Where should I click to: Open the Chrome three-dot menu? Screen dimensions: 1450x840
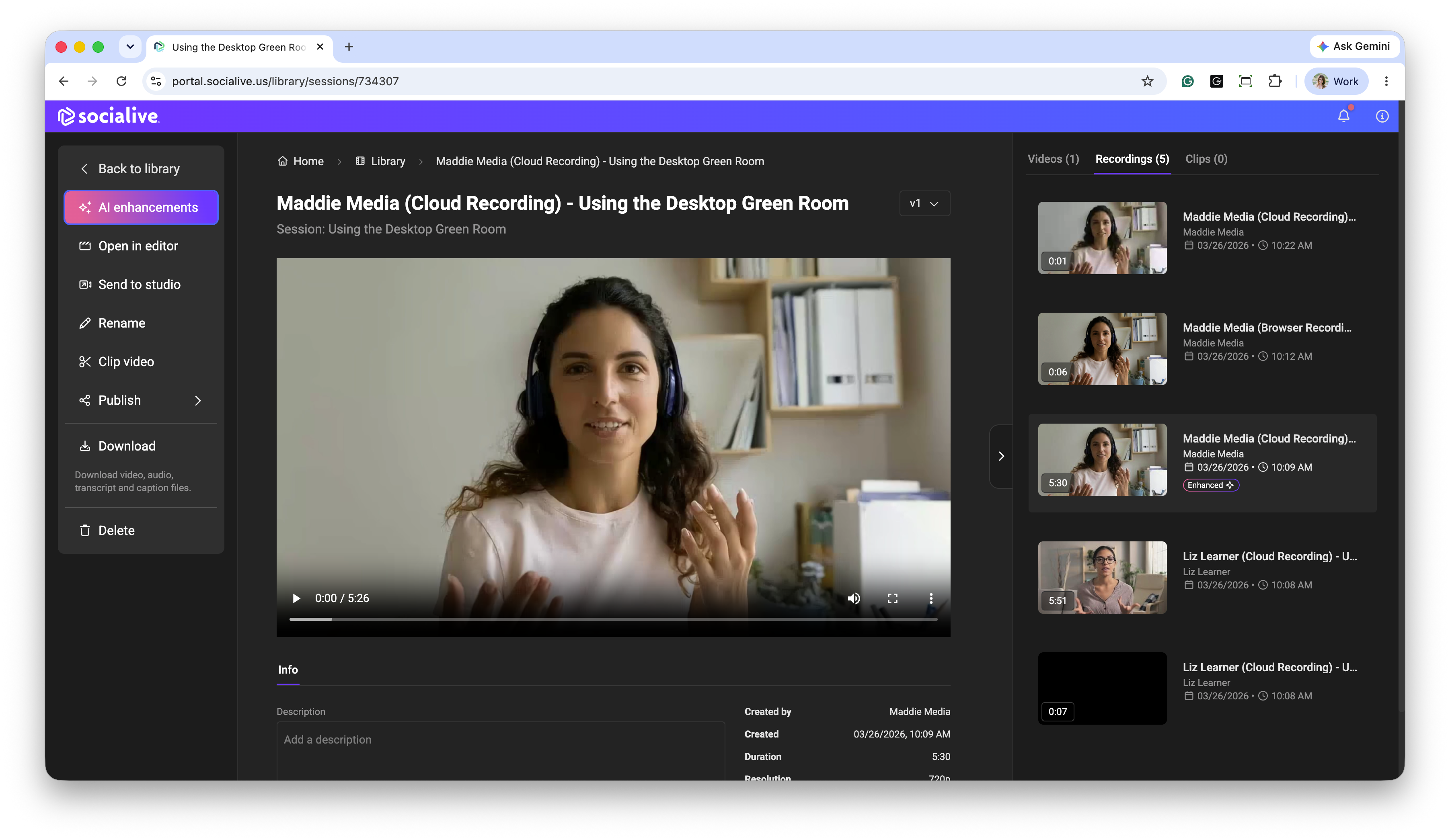coord(1386,81)
